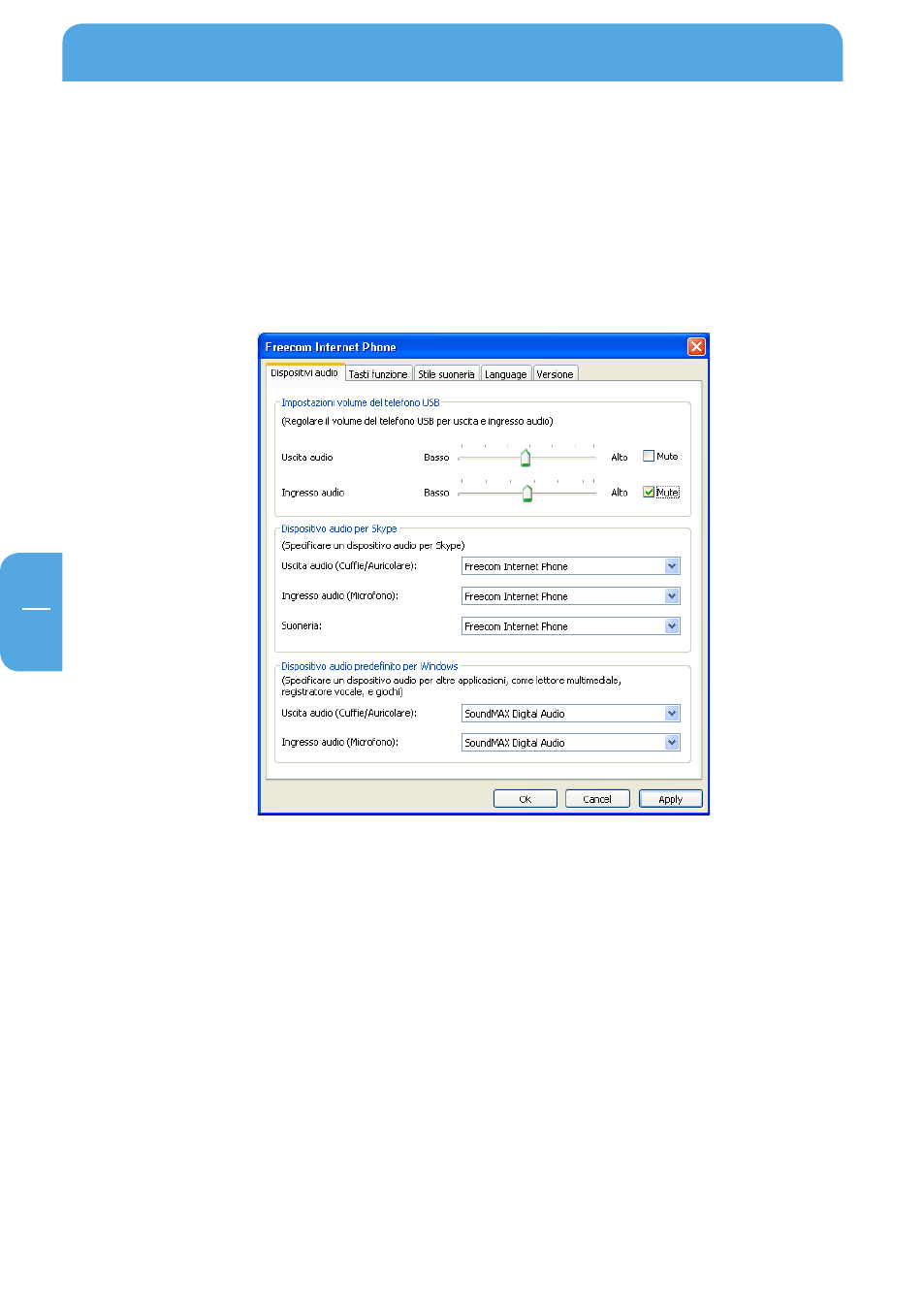Viewport: 924px width, 1311px height.
Task: Click 'Dispositivo audio predefinito per Windows' heading
Action: pos(369,666)
